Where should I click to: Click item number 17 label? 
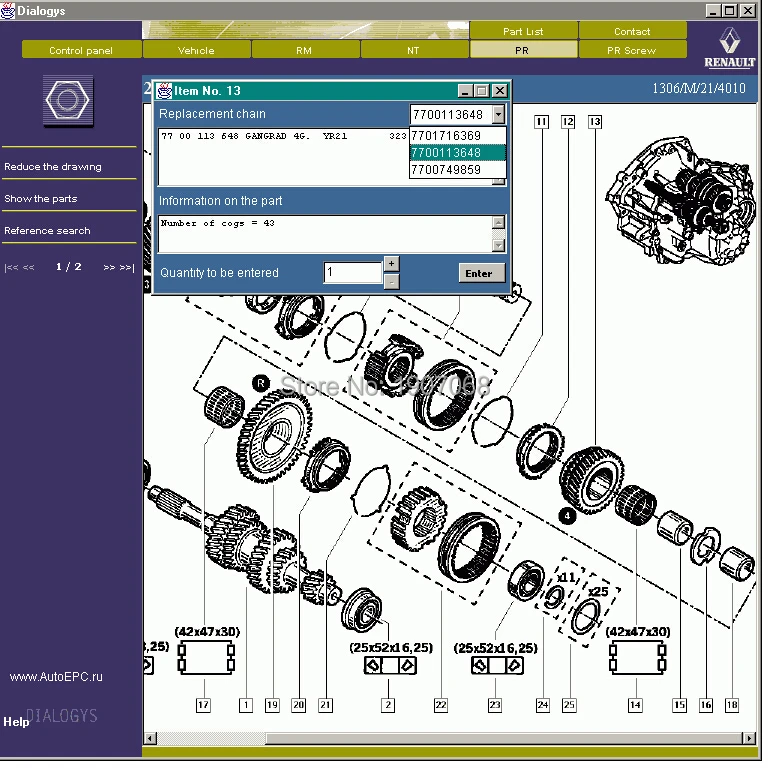click(x=203, y=705)
